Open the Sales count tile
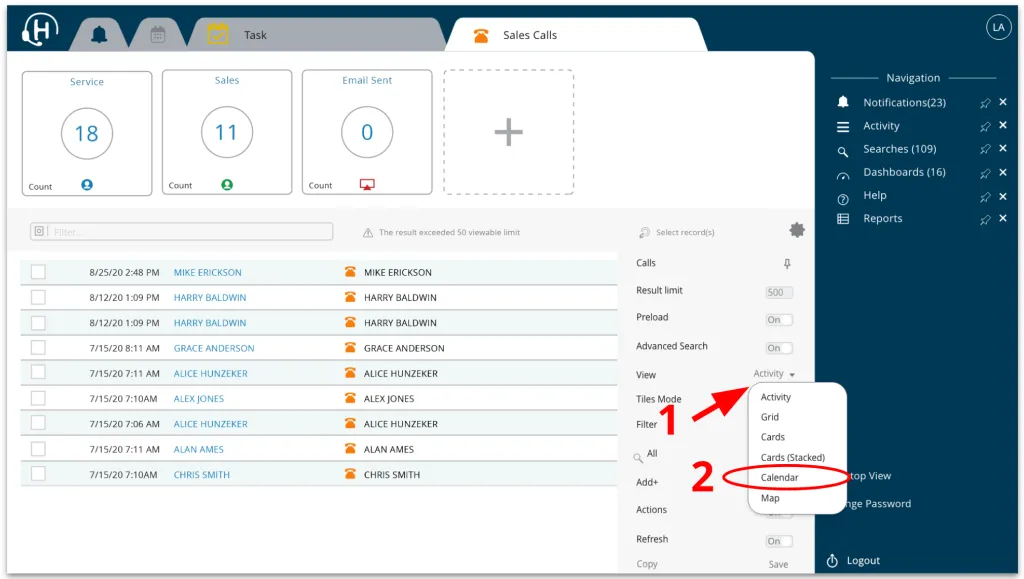This screenshot has width=1024, height=579. click(x=227, y=133)
